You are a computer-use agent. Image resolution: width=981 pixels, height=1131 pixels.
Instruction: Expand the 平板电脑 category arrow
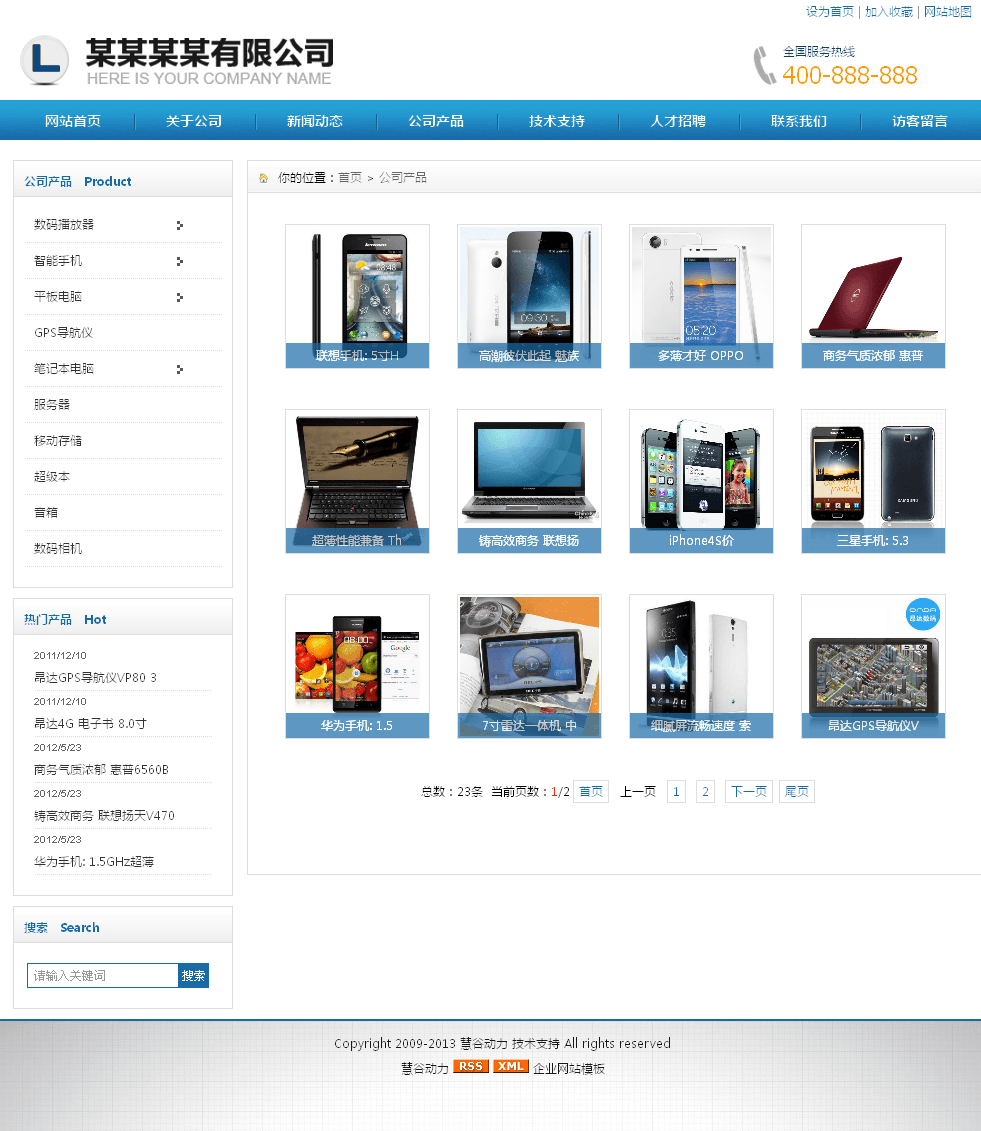click(180, 297)
